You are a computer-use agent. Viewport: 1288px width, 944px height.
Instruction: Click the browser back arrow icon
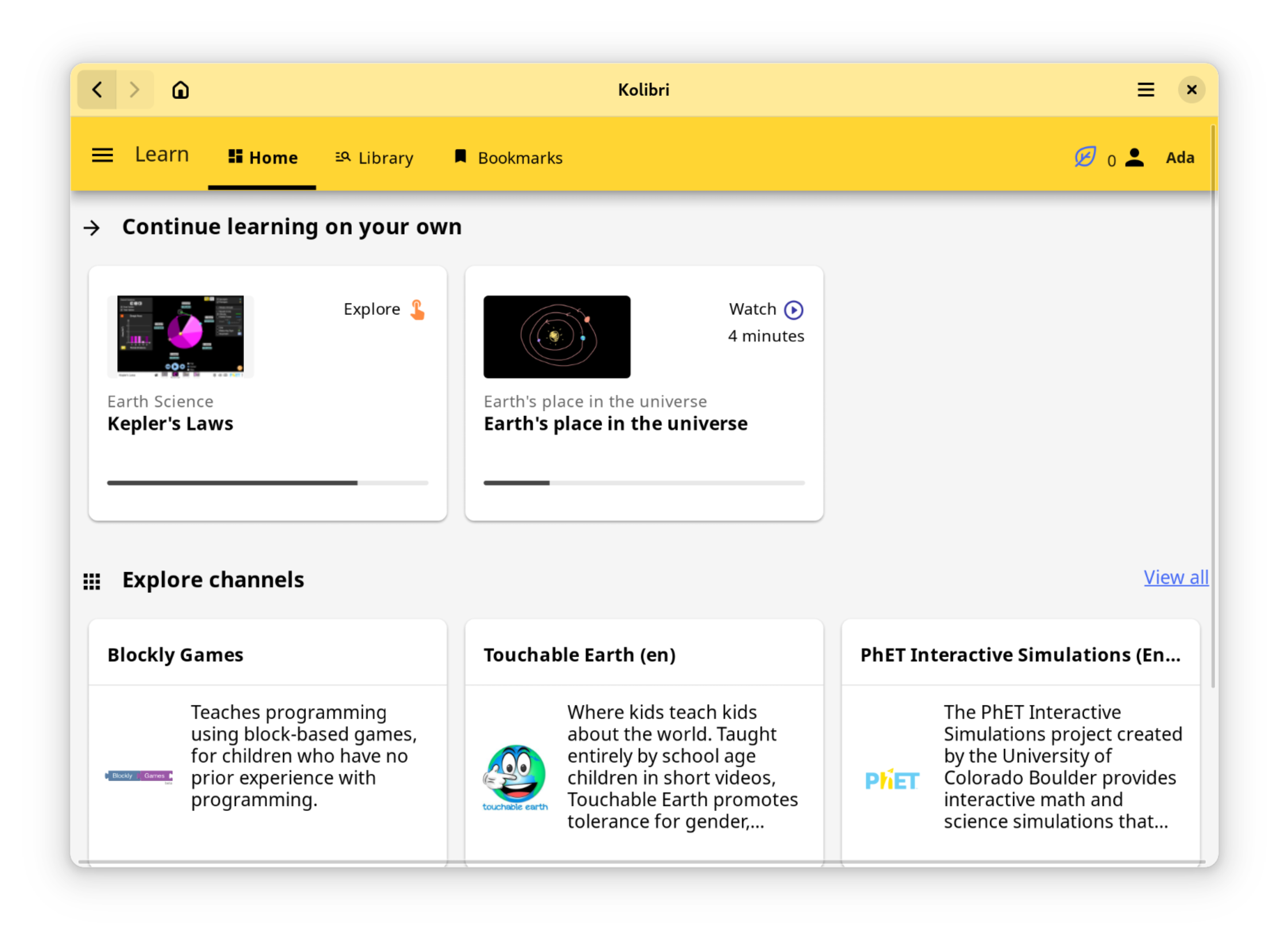point(98,90)
